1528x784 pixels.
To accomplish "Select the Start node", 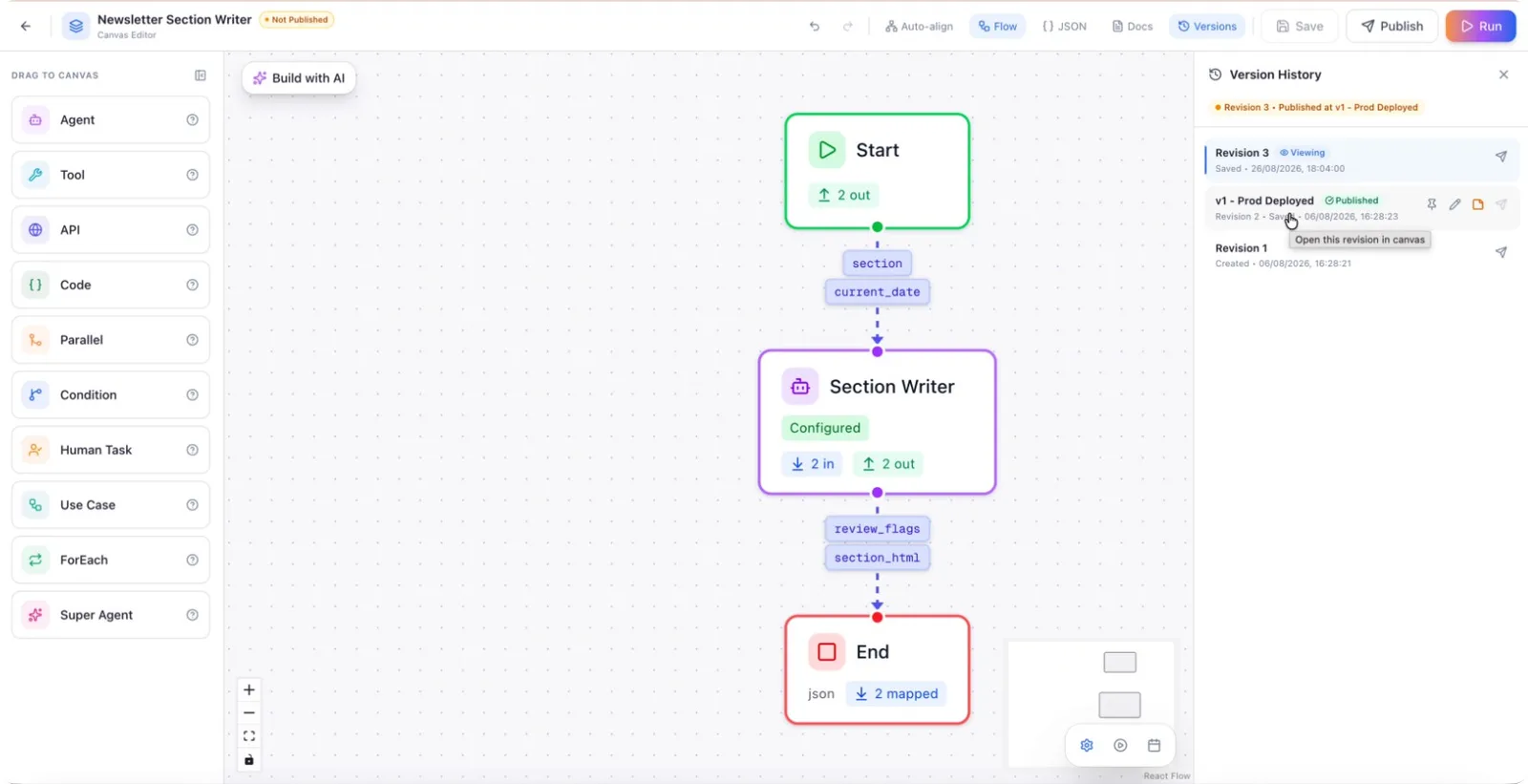I will 877,171.
